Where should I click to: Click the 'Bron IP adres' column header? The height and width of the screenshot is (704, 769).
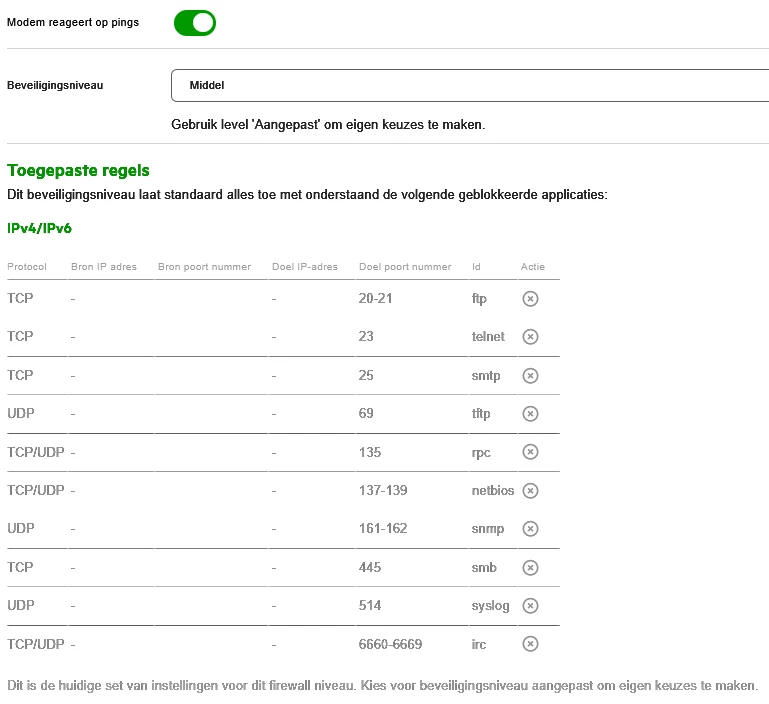pos(104,267)
